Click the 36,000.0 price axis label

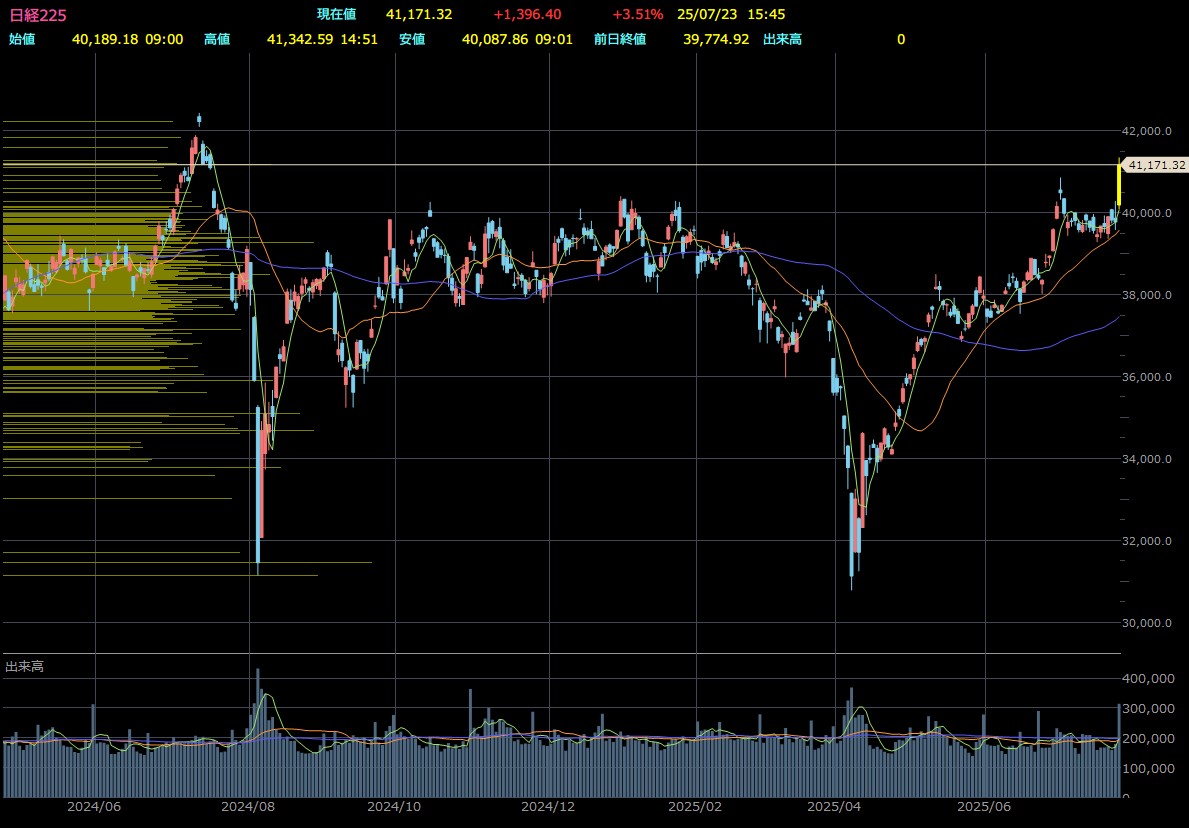pos(1147,377)
